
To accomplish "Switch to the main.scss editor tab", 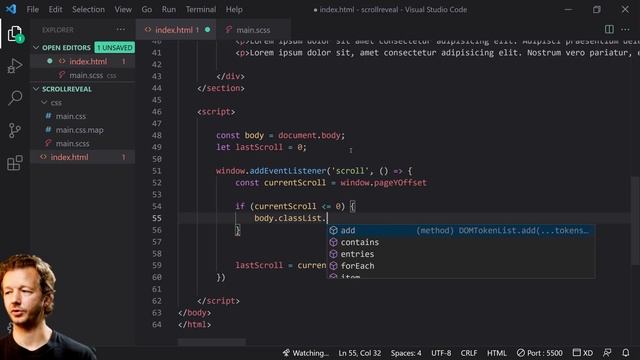I will point(253,29).
